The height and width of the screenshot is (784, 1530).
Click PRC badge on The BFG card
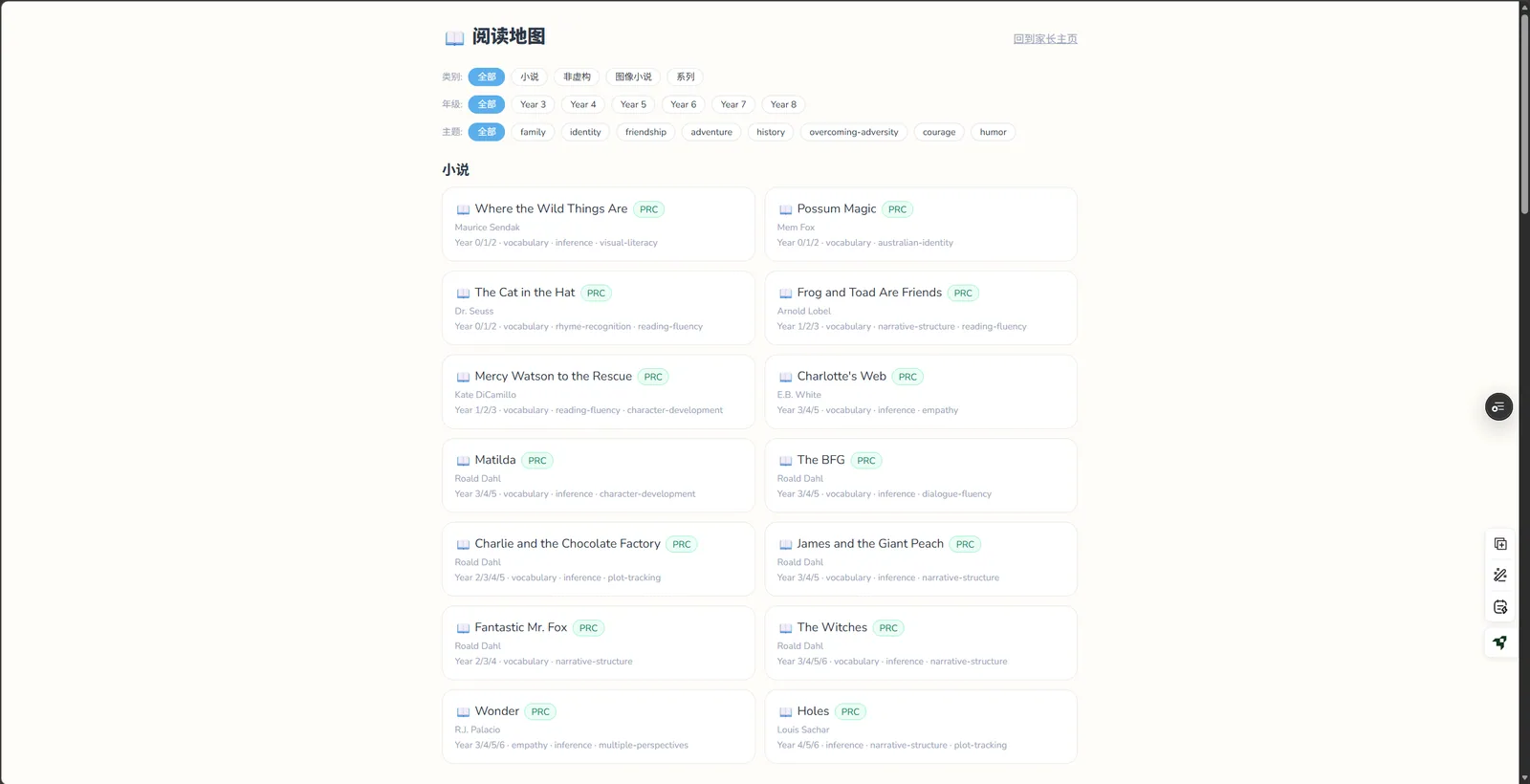(x=866, y=461)
